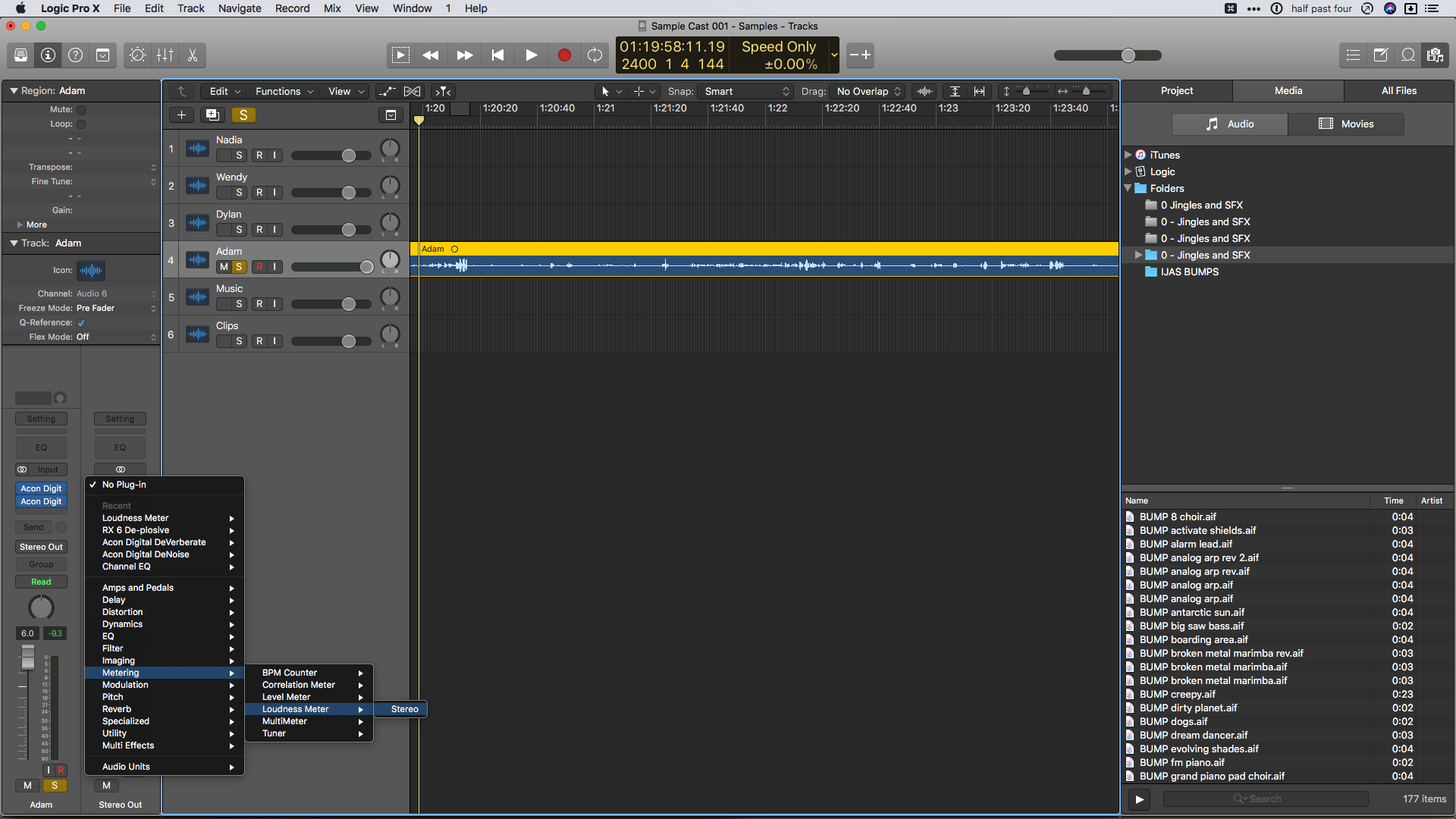Click the Stereo Out output button
Image resolution: width=1456 pixels, height=819 pixels.
(x=41, y=547)
